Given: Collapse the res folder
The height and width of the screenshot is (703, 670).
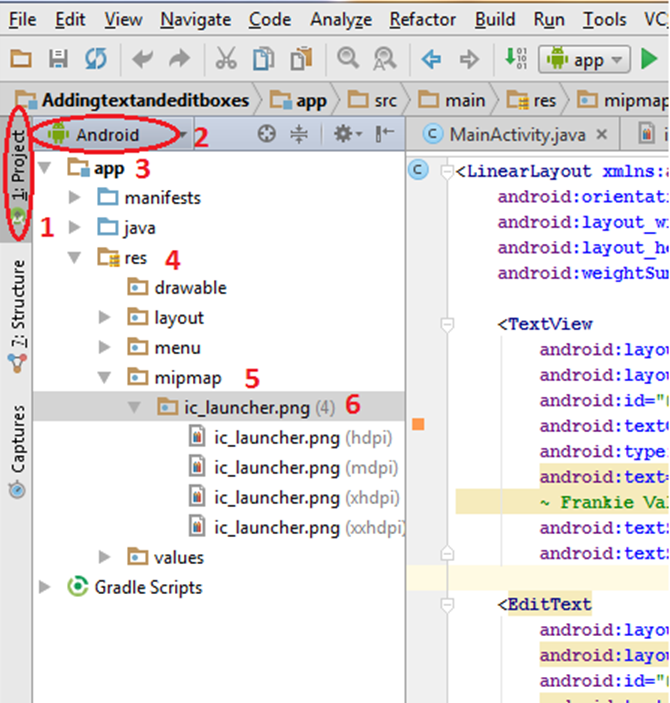Looking at the screenshot, I should pyautogui.click(x=74, y=257).
